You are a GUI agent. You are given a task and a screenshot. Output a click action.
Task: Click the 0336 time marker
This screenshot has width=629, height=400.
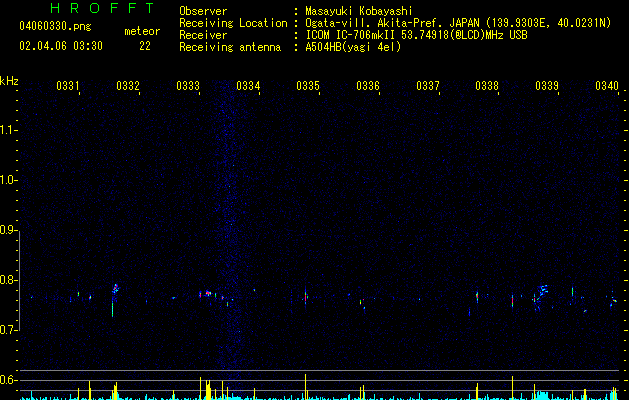(368, 86)
